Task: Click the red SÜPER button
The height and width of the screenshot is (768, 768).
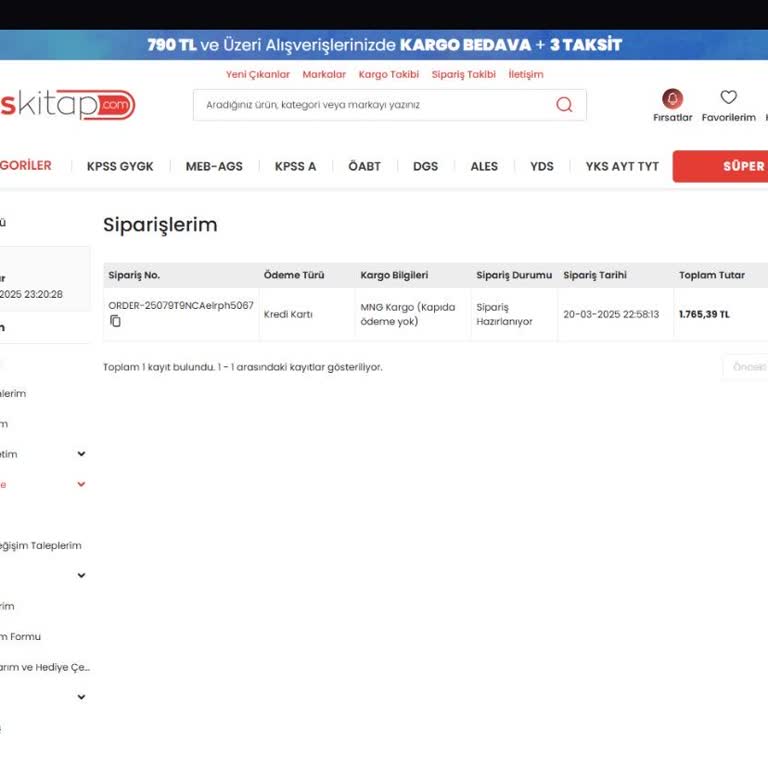Action: tap(720, 167)
